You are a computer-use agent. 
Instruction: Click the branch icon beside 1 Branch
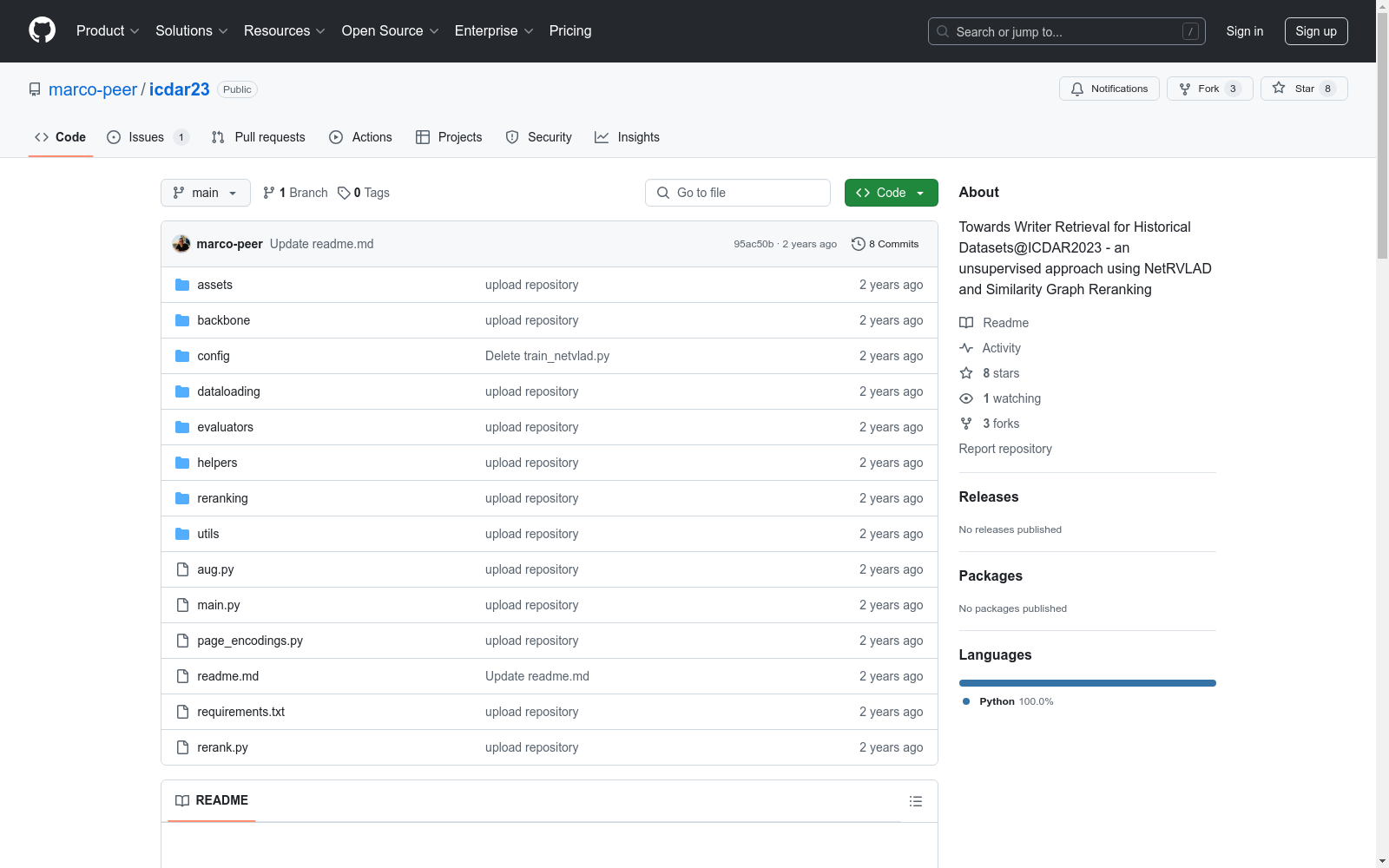[x=269, y=193]
